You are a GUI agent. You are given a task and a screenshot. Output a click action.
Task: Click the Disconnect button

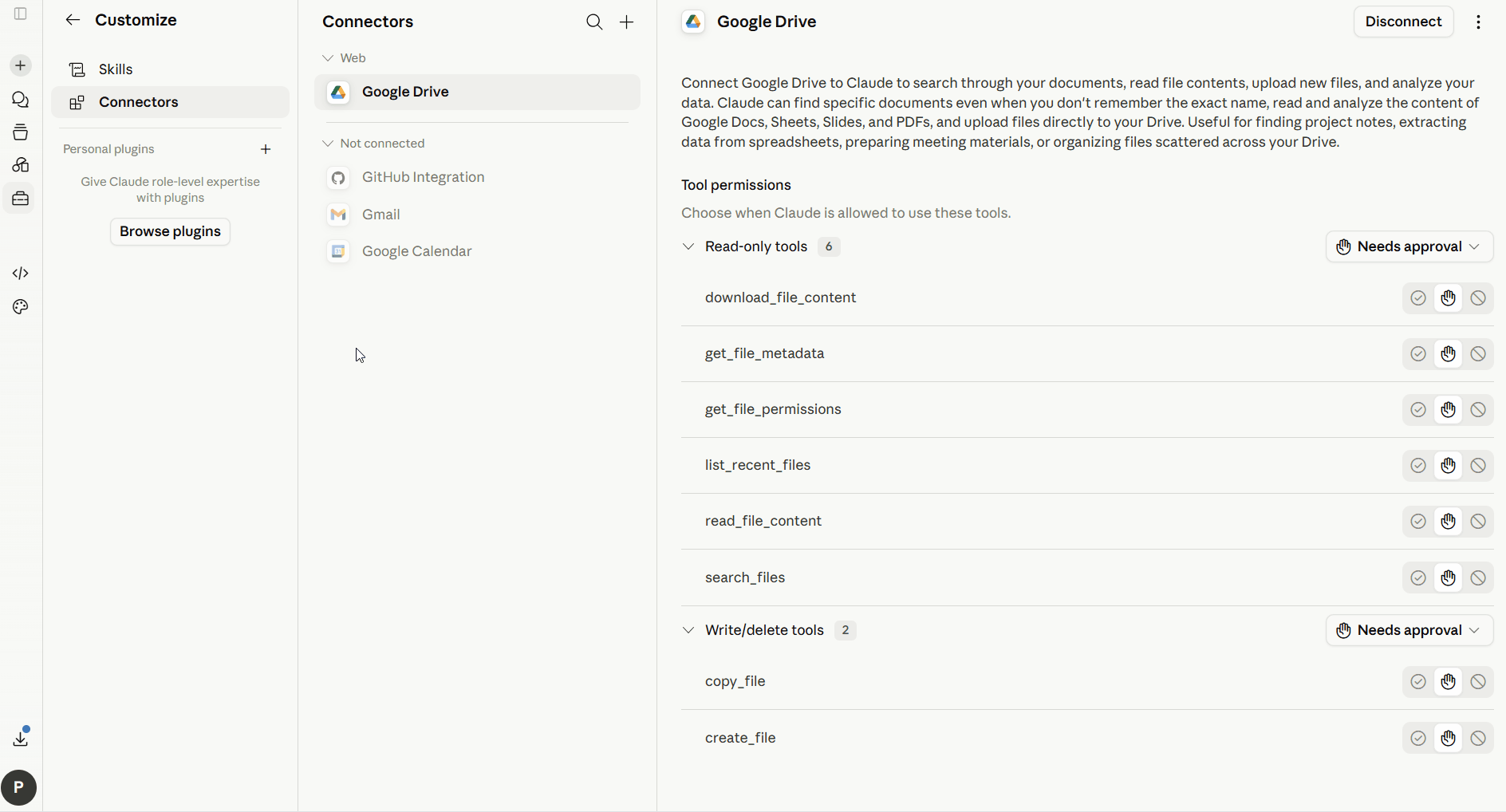1403,22
